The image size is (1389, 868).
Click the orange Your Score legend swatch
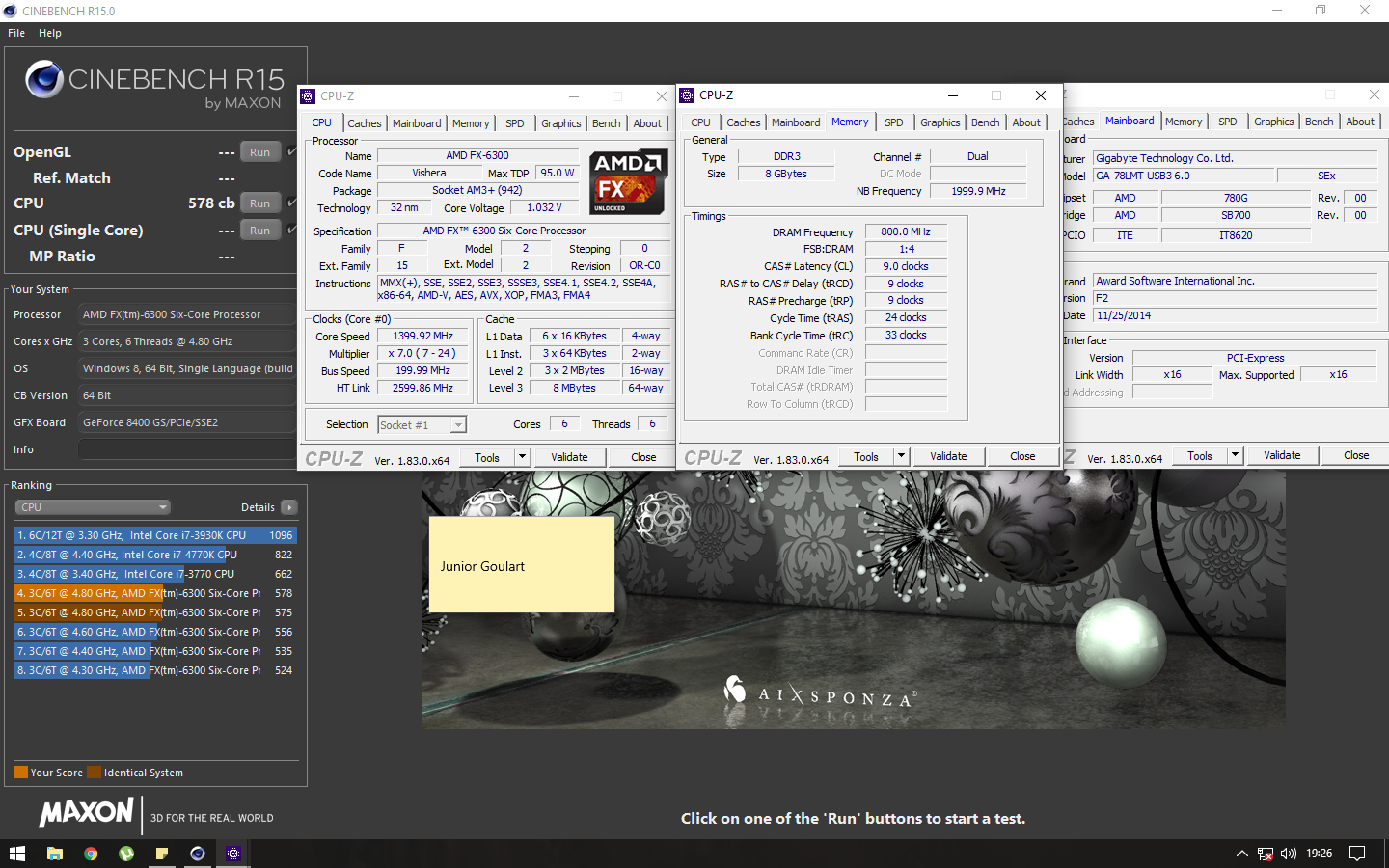click(20, 772)
